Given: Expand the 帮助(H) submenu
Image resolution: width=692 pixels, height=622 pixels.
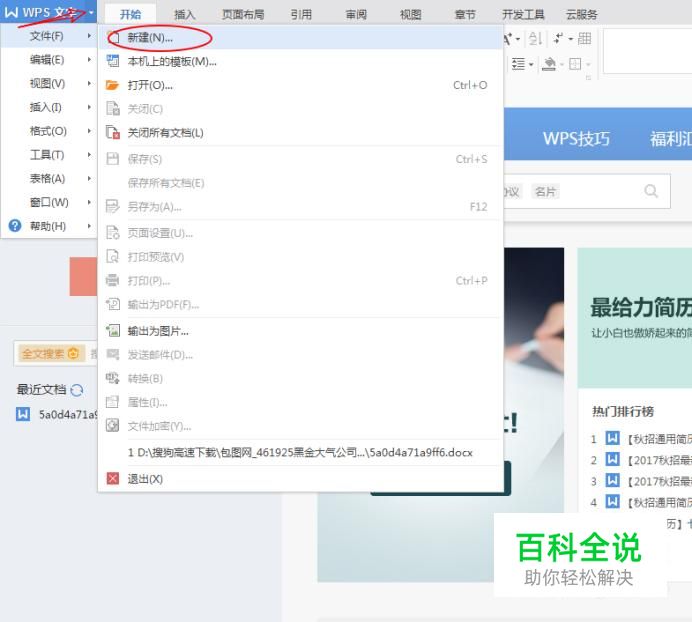Looking at the screenshot, I should tap(89, 226).
